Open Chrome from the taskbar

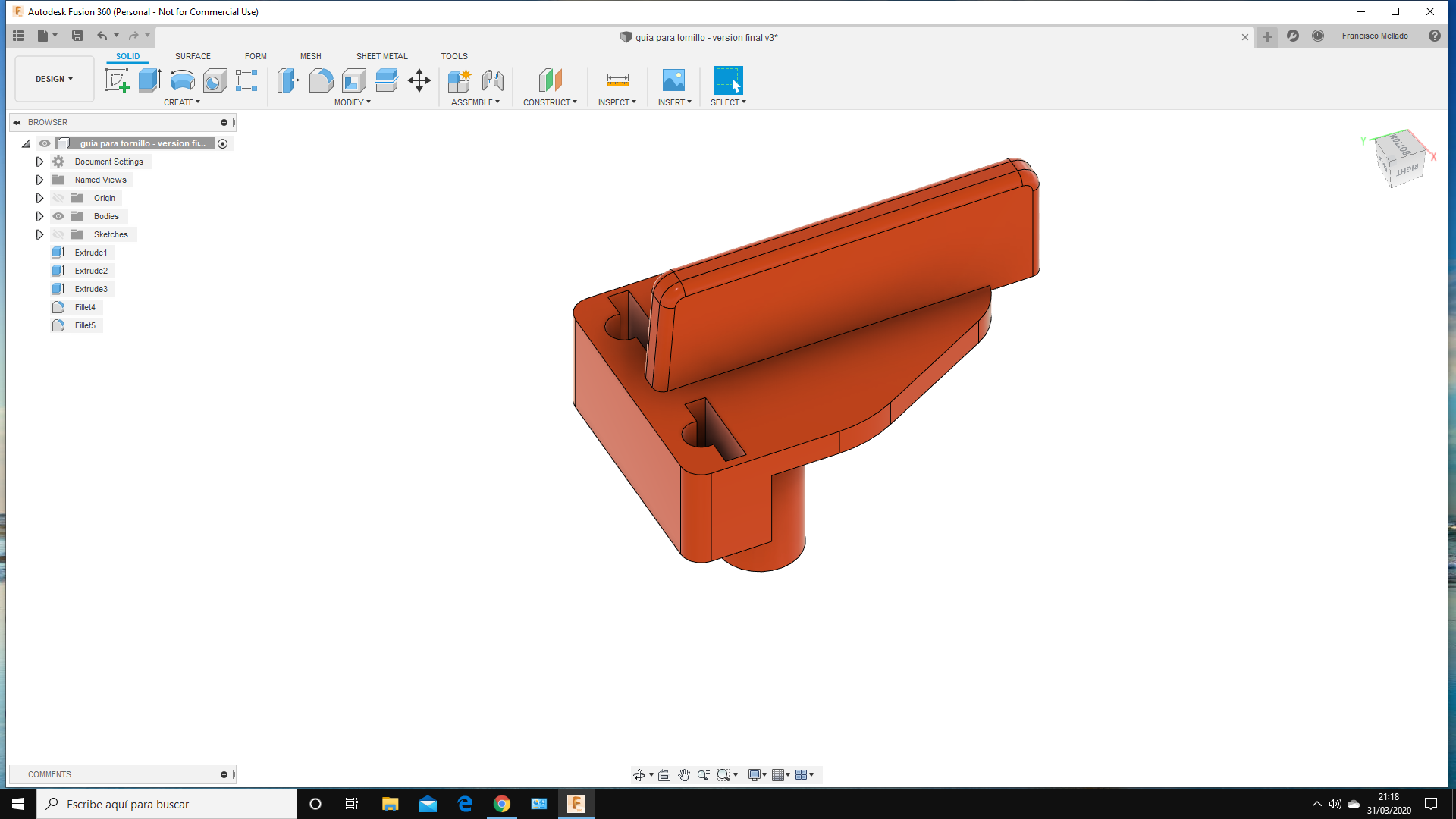click(502, 804)
